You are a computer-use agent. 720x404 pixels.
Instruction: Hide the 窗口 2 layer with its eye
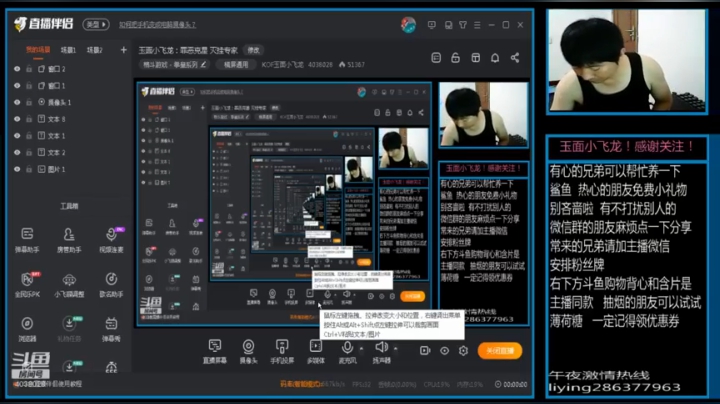[17, 69]
